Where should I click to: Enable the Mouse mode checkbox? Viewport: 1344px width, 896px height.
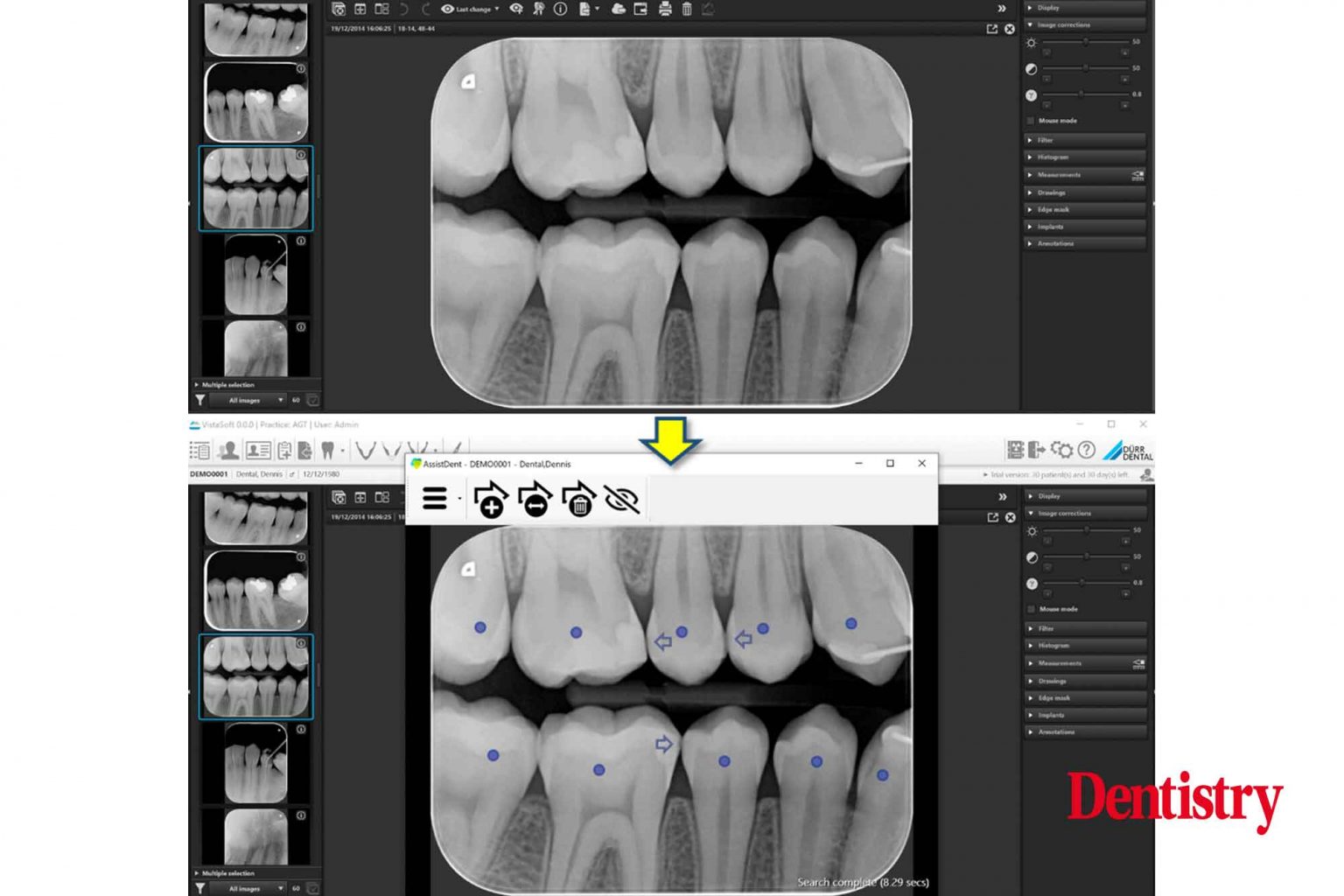coord(1030,121)
